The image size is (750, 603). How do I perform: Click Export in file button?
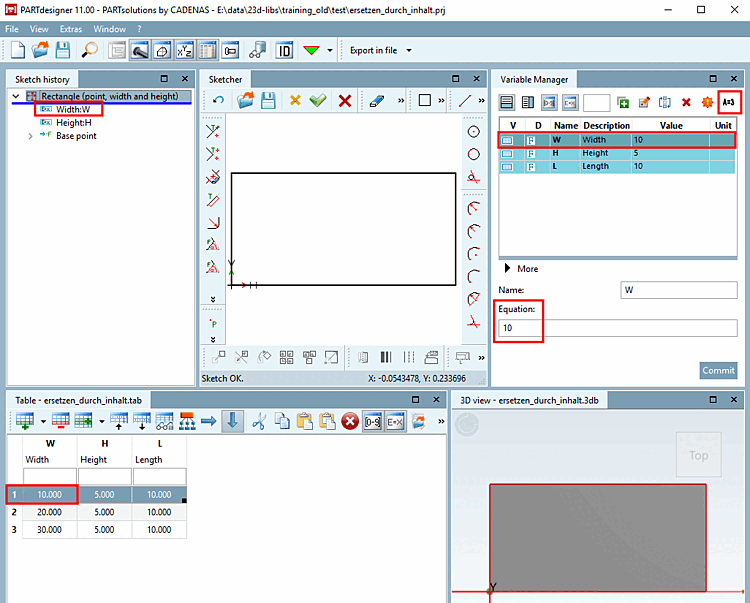tap(373, 50)
